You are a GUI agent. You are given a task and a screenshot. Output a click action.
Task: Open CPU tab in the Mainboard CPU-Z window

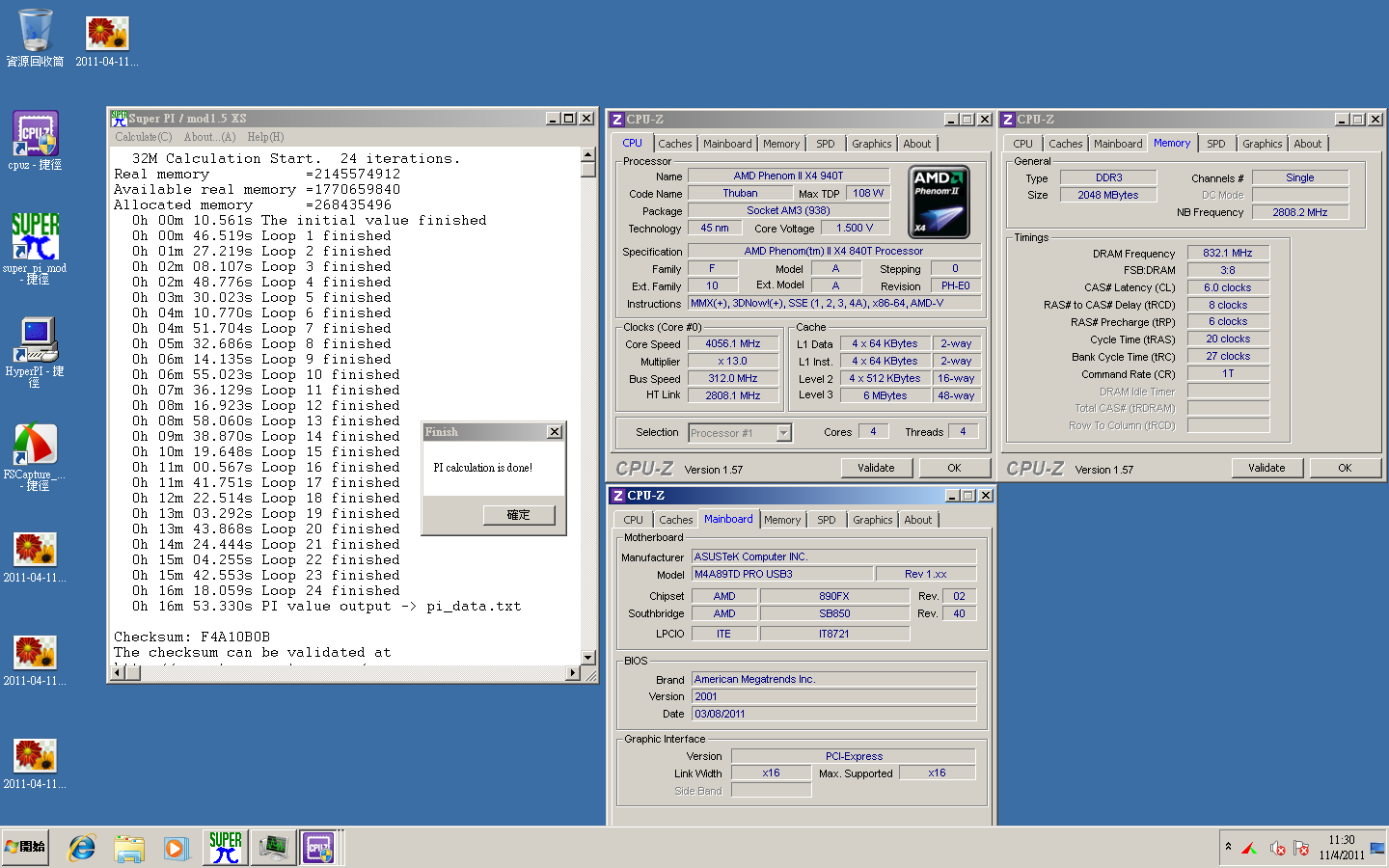tap(633, 520)
